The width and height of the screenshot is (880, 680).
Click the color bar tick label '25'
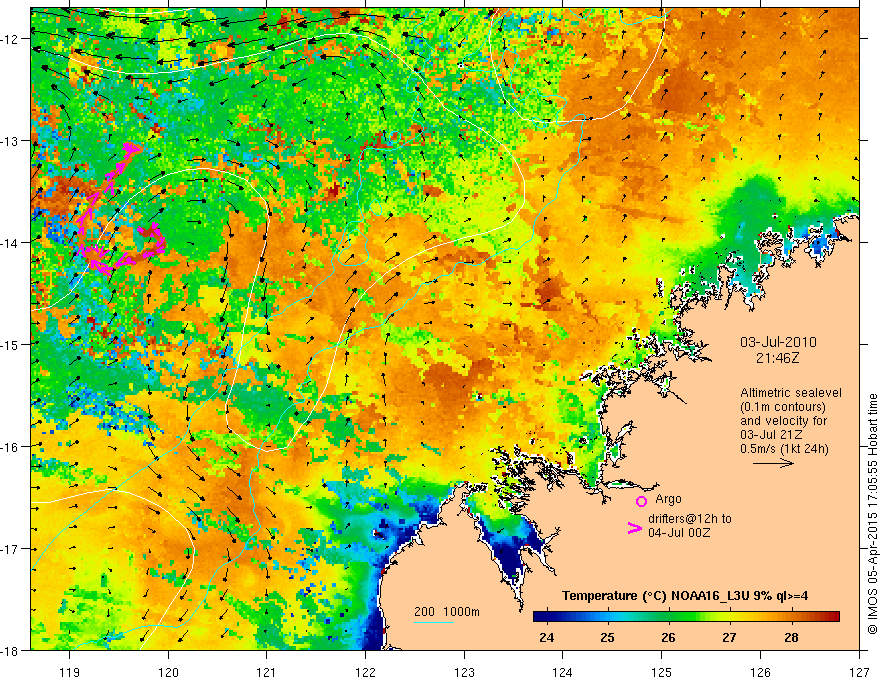[x=607, y=637]
